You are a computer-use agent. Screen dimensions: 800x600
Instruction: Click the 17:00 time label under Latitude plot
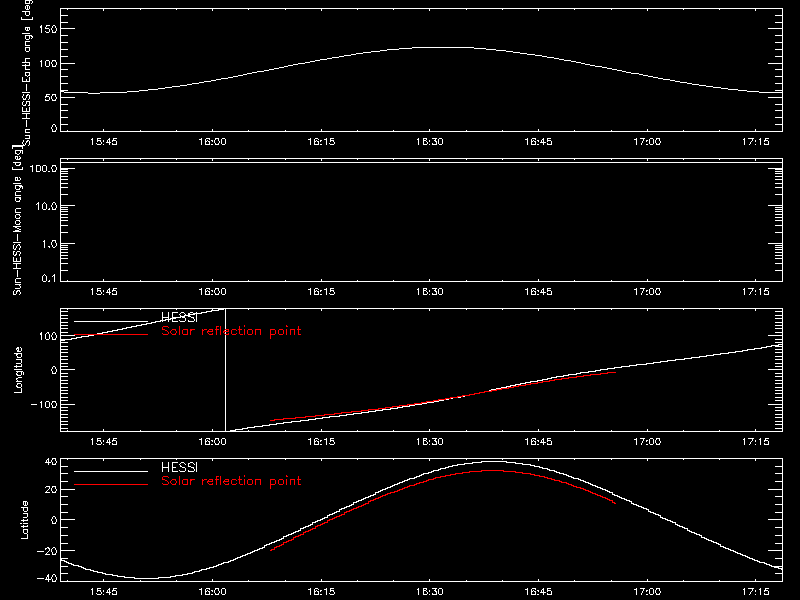(647, 592)
